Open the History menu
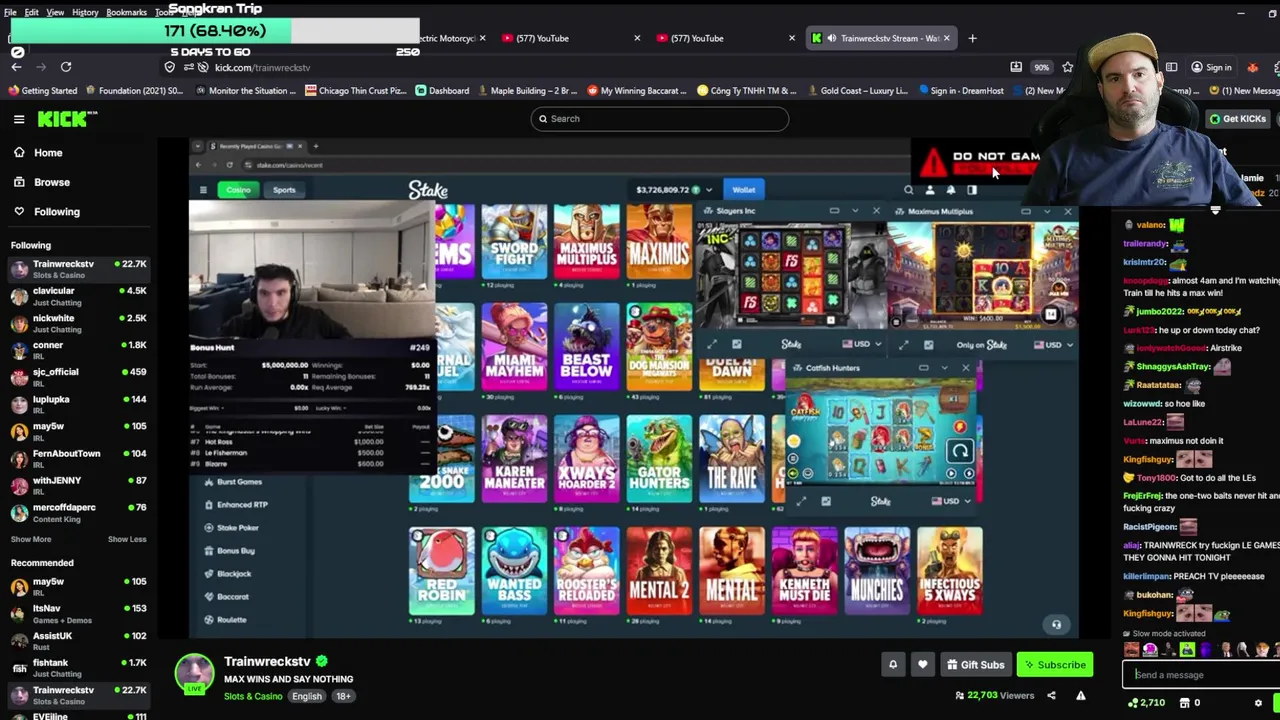This screenshot has width=1280, height=720. (85, 12)
